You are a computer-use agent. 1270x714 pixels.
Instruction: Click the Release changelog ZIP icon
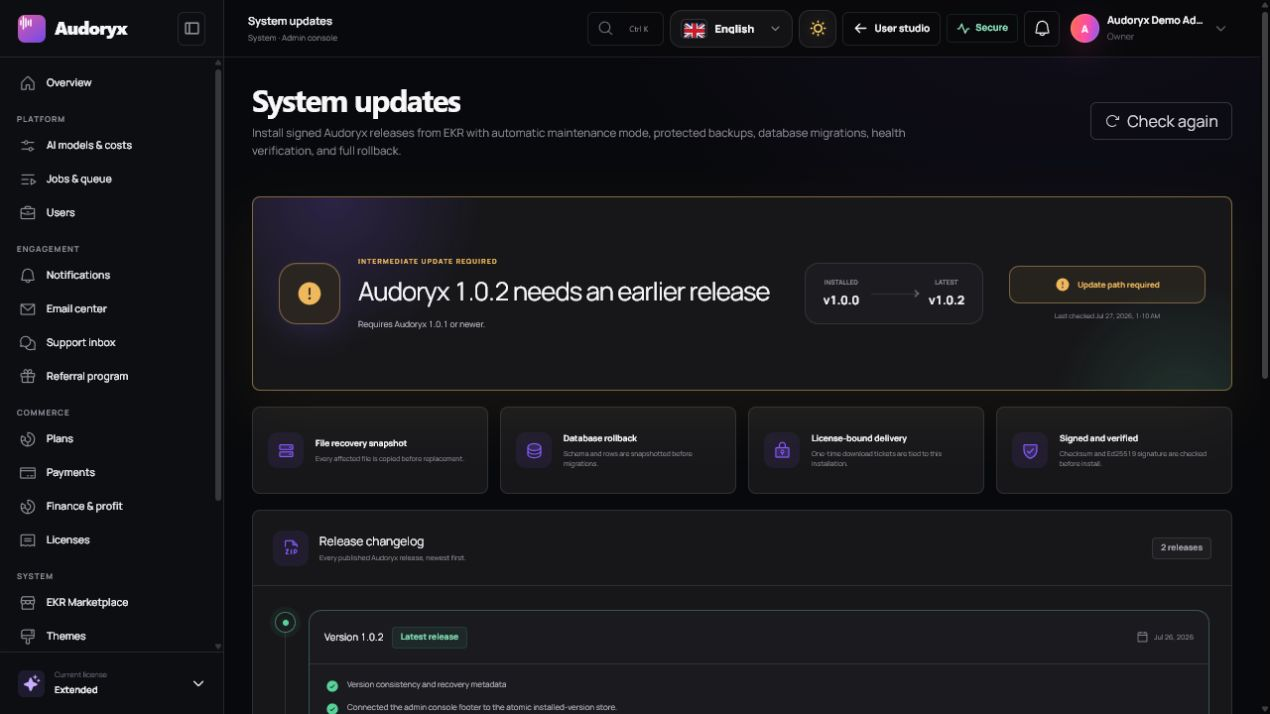pos(291,548)
